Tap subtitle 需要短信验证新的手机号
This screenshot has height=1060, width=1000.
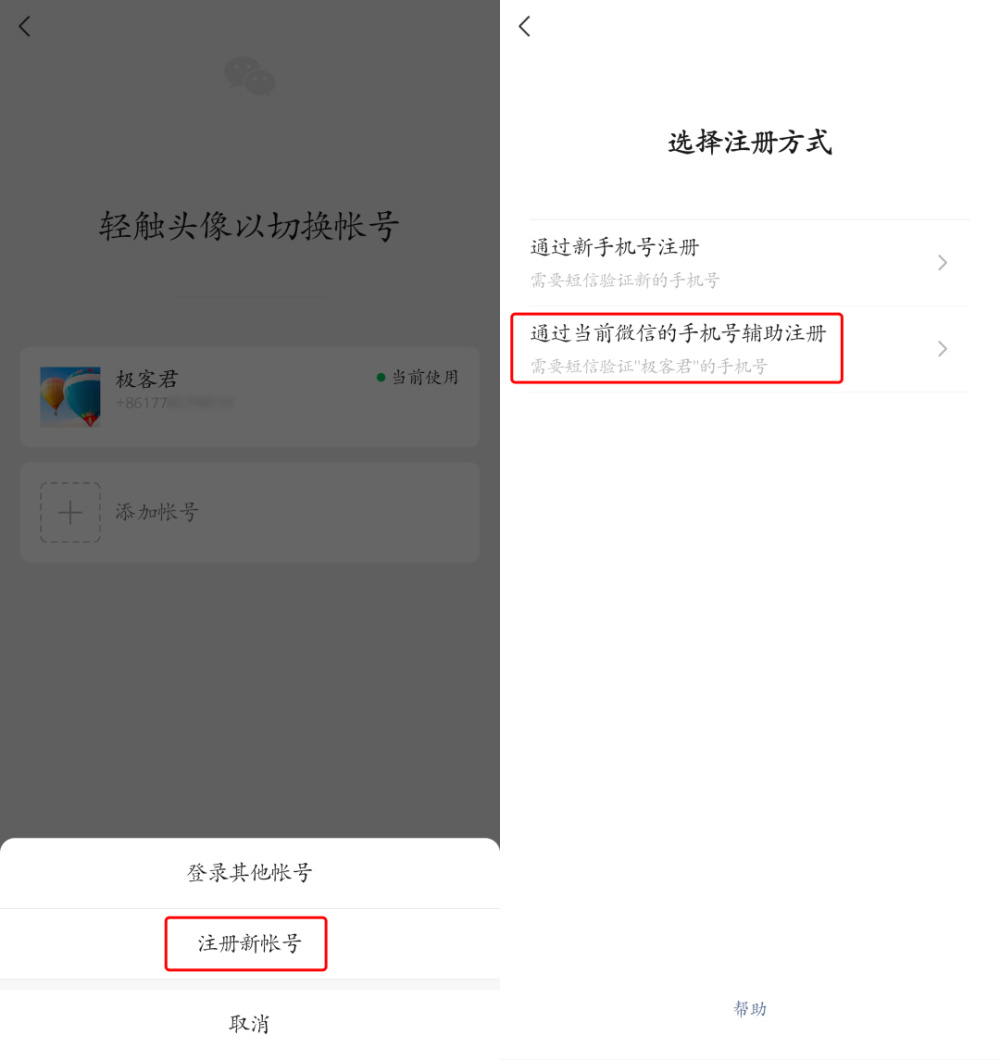(625, 280)
